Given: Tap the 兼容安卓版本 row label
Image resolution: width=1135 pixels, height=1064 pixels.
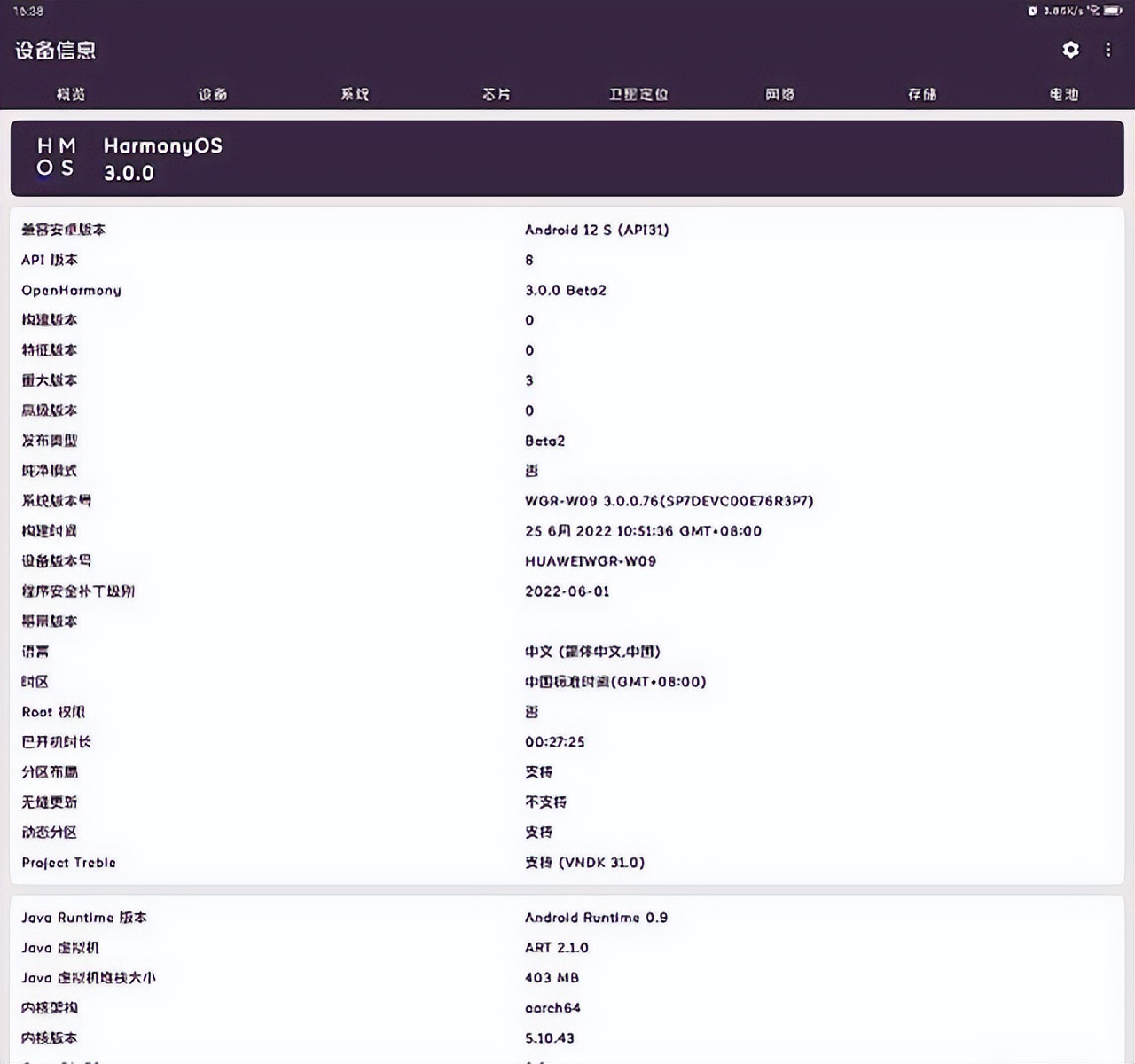Looking at the screenshot, I should [x=63, y=230].
